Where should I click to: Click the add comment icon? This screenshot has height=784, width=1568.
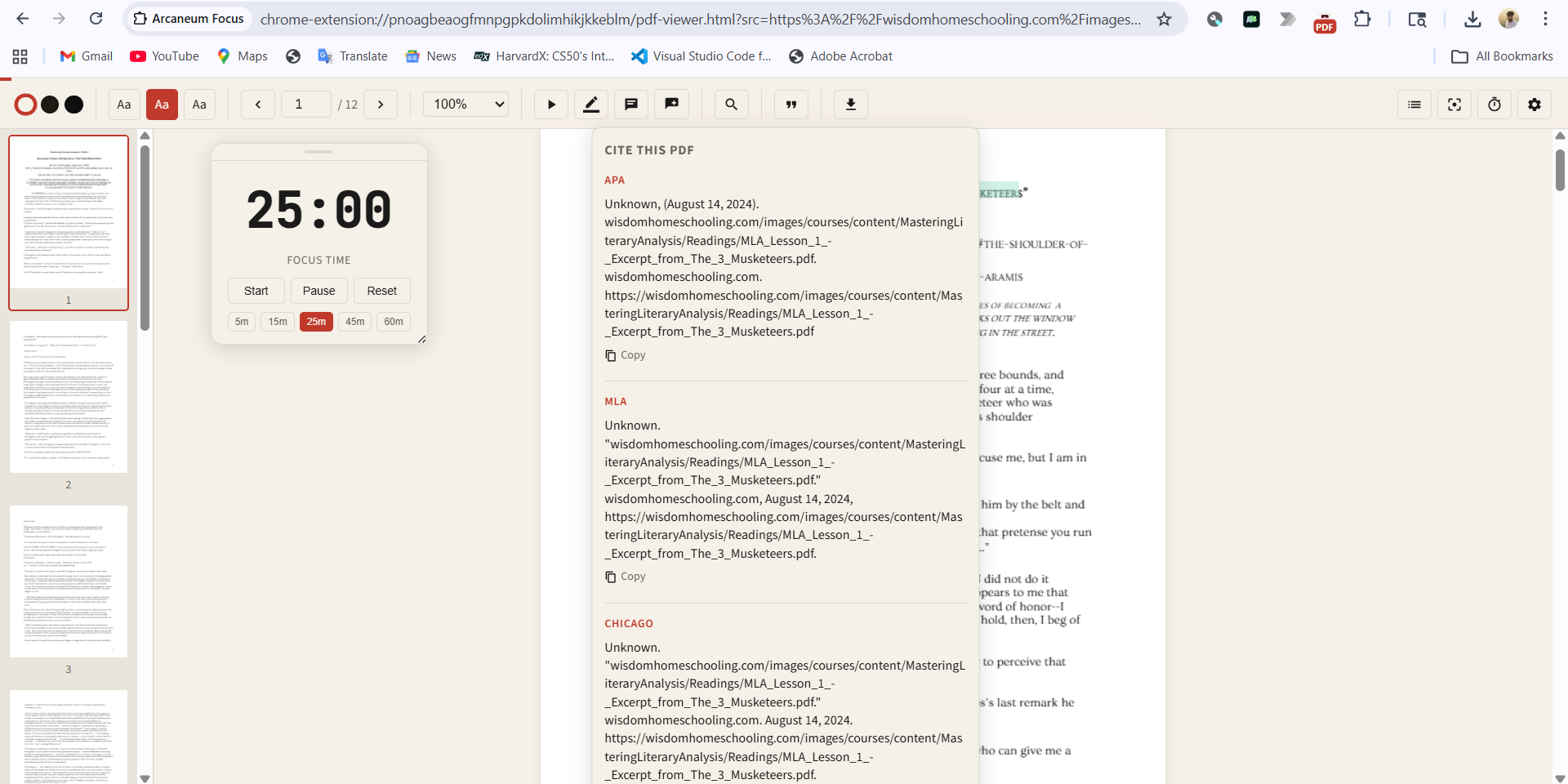[672, 105]
